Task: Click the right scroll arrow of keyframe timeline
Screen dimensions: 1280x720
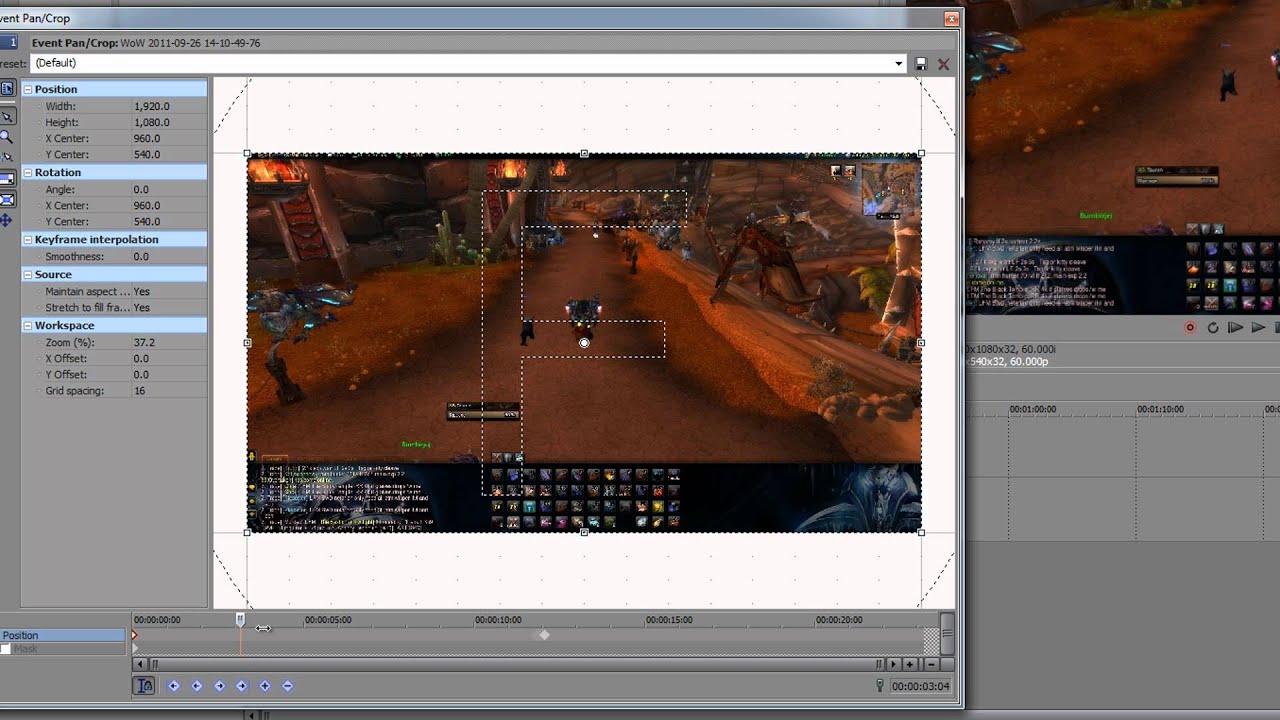Action: (x=893, y=664)
